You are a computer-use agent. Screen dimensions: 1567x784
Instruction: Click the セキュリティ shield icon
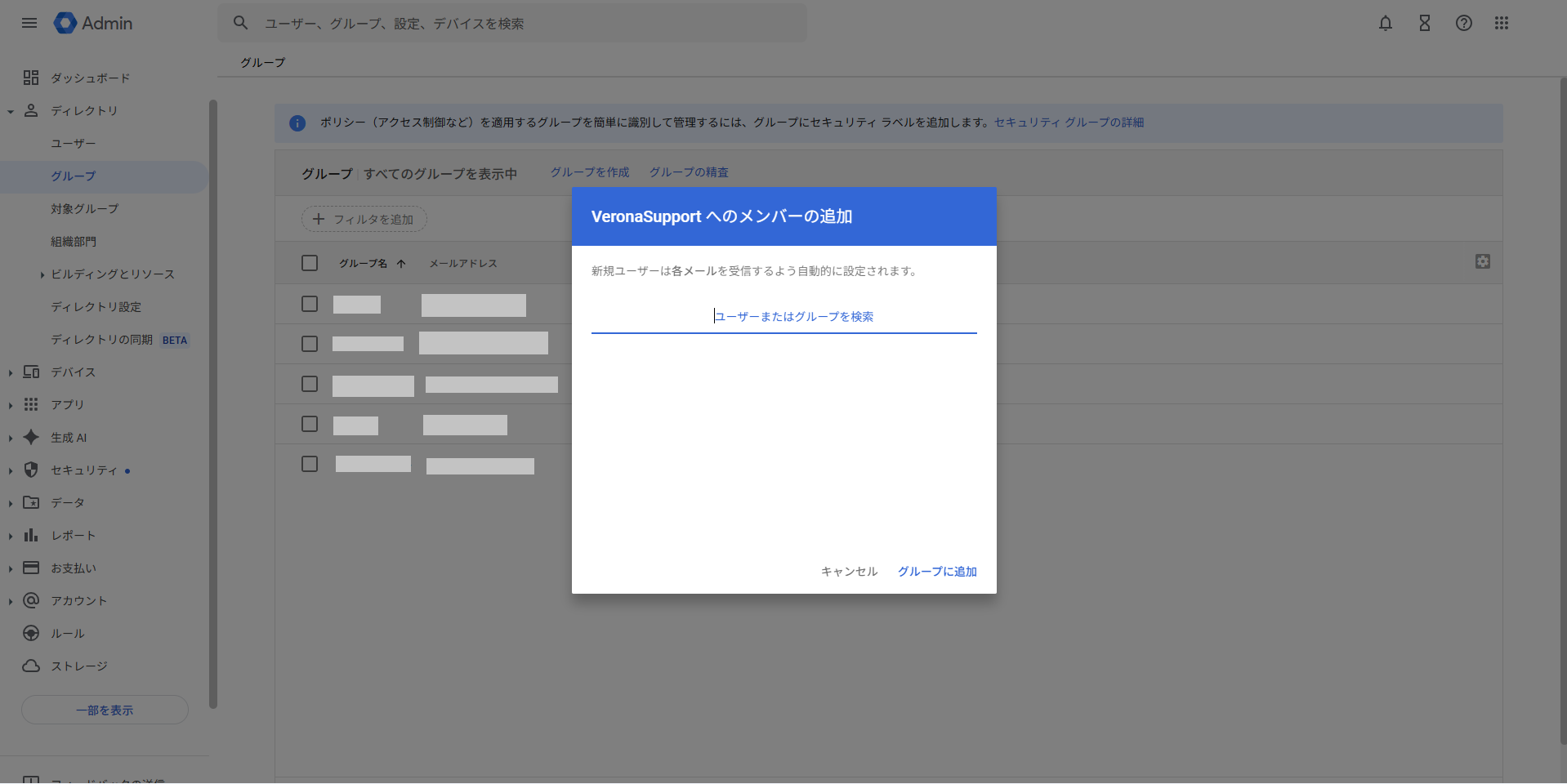pyautogui.click(x=31, y=470)
